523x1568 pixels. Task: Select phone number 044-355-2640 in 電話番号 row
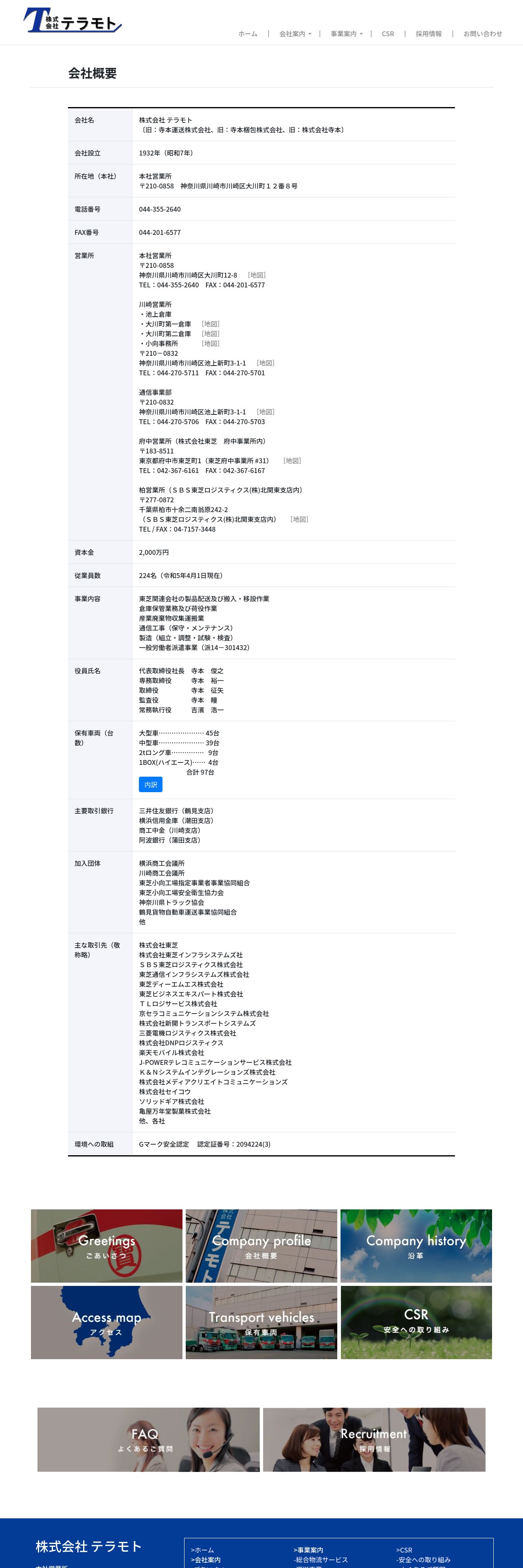(160, 209)
